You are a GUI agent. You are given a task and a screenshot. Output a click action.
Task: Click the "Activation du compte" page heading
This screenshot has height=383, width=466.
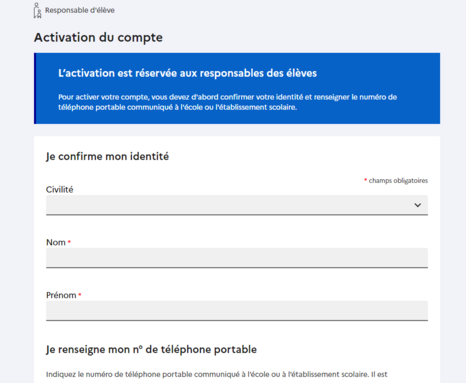click(x=98, y=37)
